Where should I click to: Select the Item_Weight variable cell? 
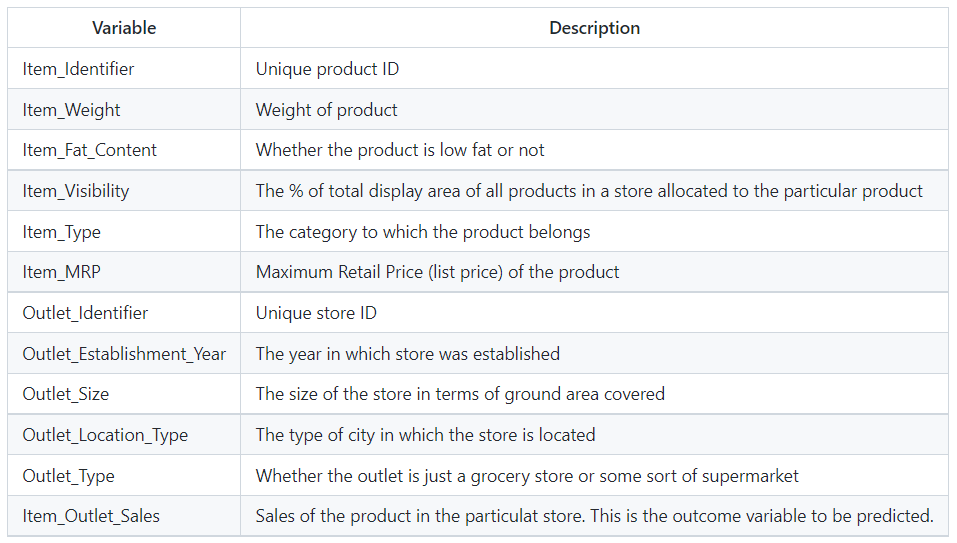click(124, 109)
